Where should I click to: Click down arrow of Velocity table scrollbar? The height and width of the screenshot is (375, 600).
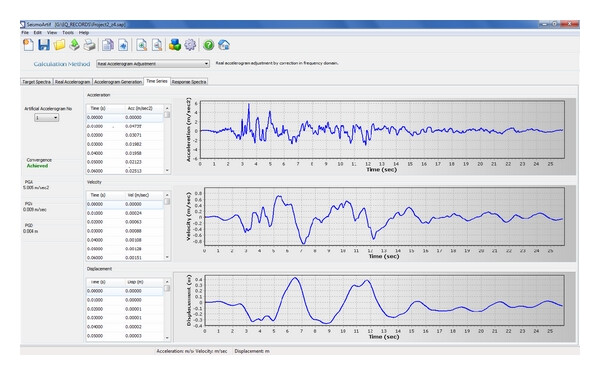pyautogui.click(x=167, y=258)
